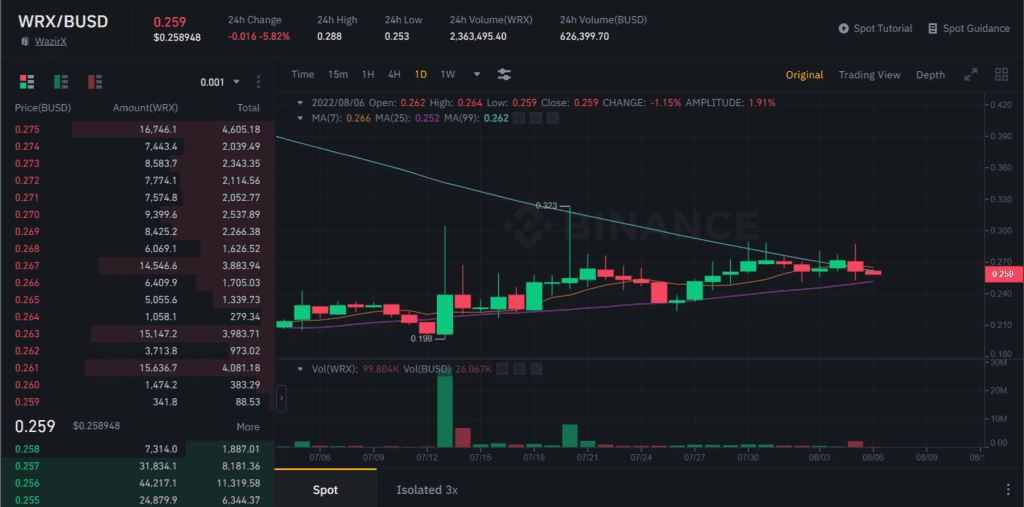
Task: Switch chart to 1W interval
Action: (447, 74)
